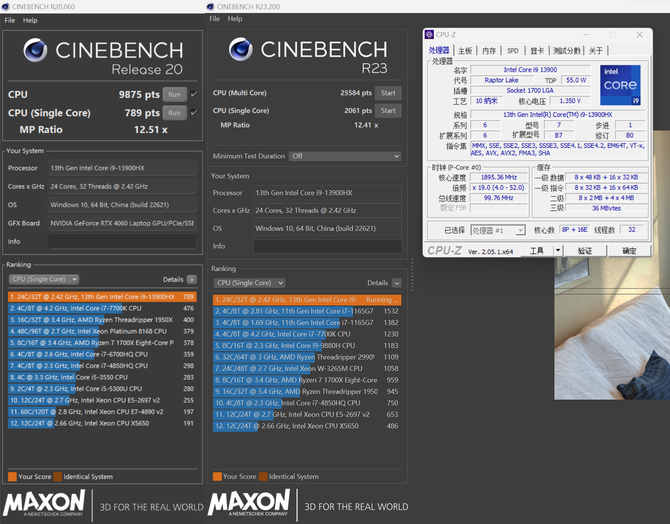Select R23 ranking row Xeon W-3265M CPU
Viewport: 670px width, 524px height.
point(307,368)
